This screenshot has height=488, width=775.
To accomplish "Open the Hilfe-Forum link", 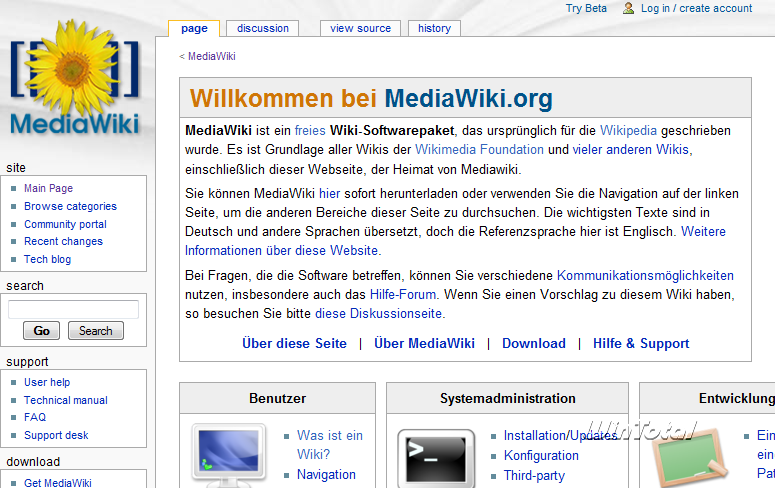I will (x=403, y=295).
